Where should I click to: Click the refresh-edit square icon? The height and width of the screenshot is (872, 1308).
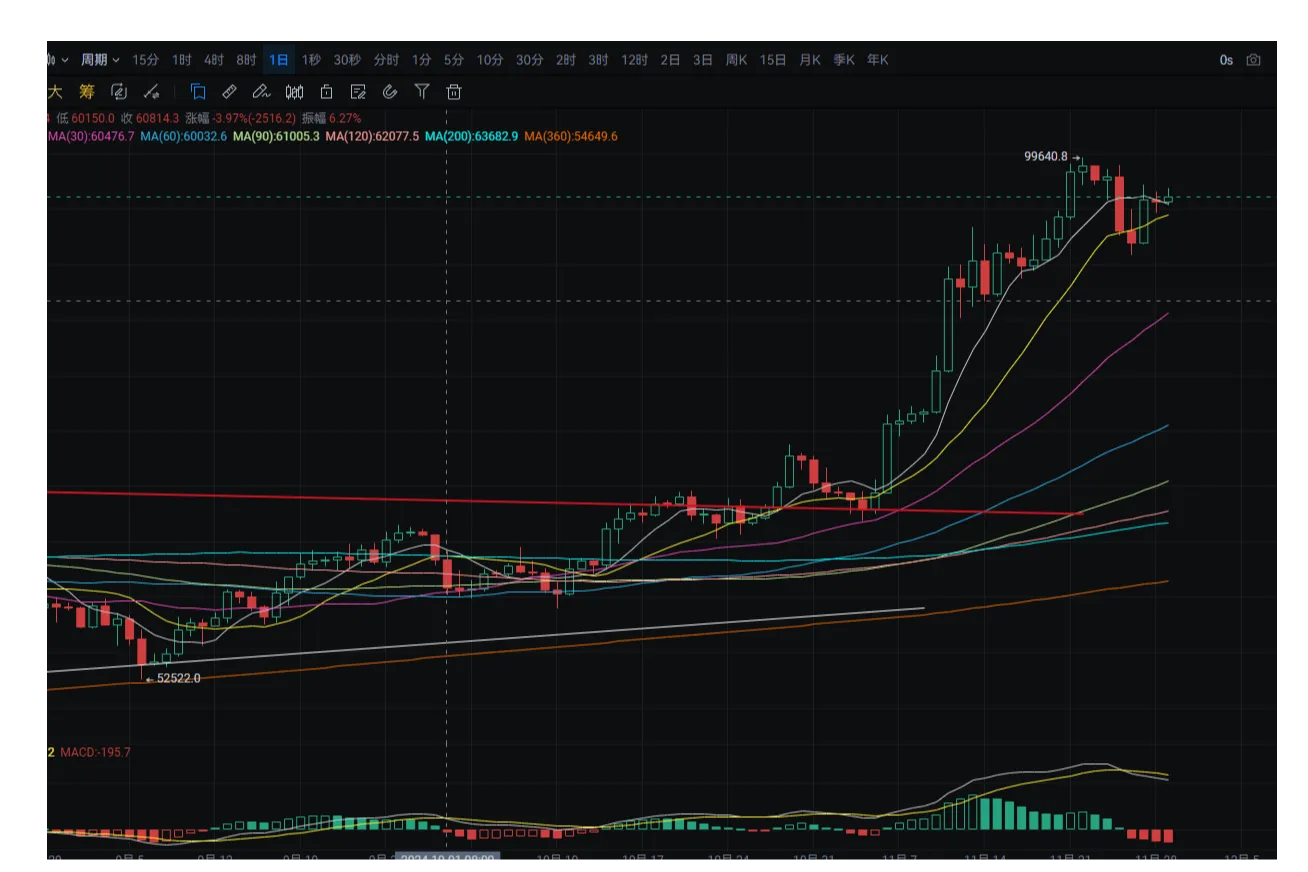coord(119,92)
